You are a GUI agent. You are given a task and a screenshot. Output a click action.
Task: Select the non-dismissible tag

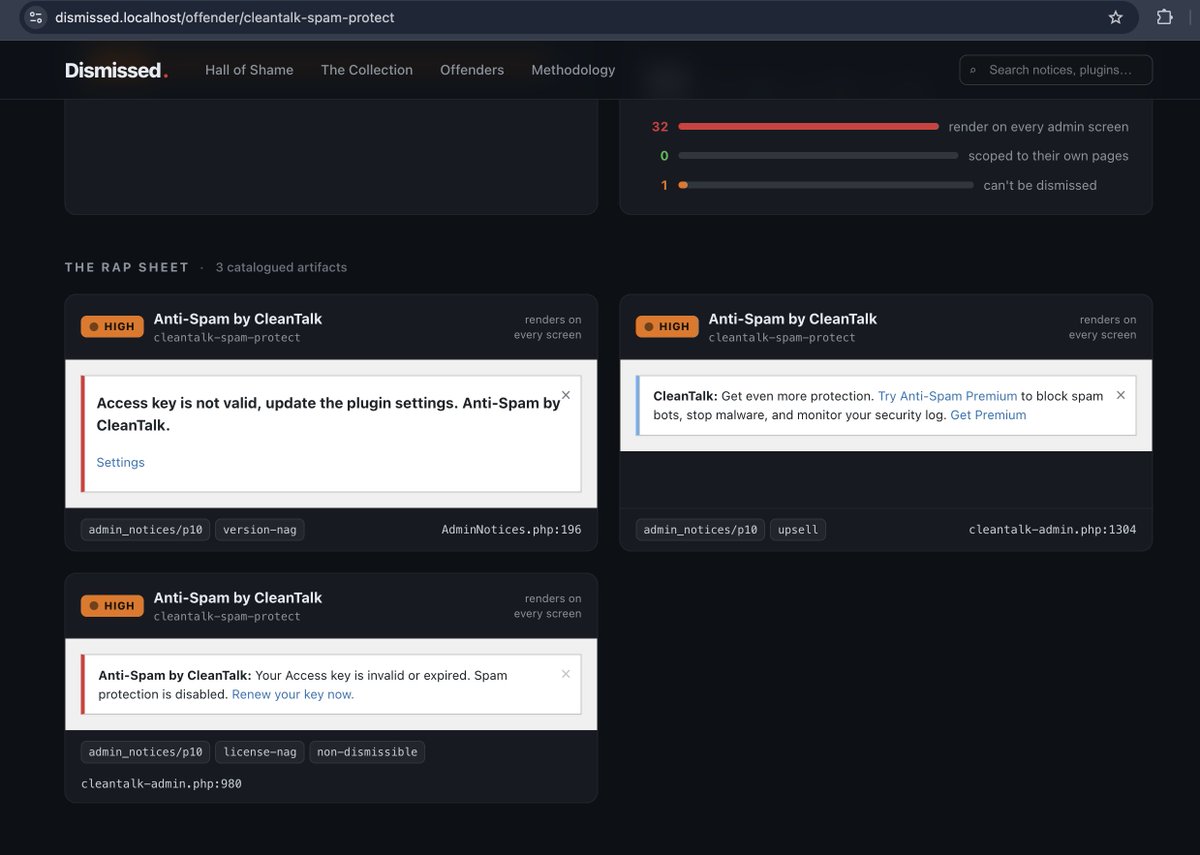pos(367,752)
